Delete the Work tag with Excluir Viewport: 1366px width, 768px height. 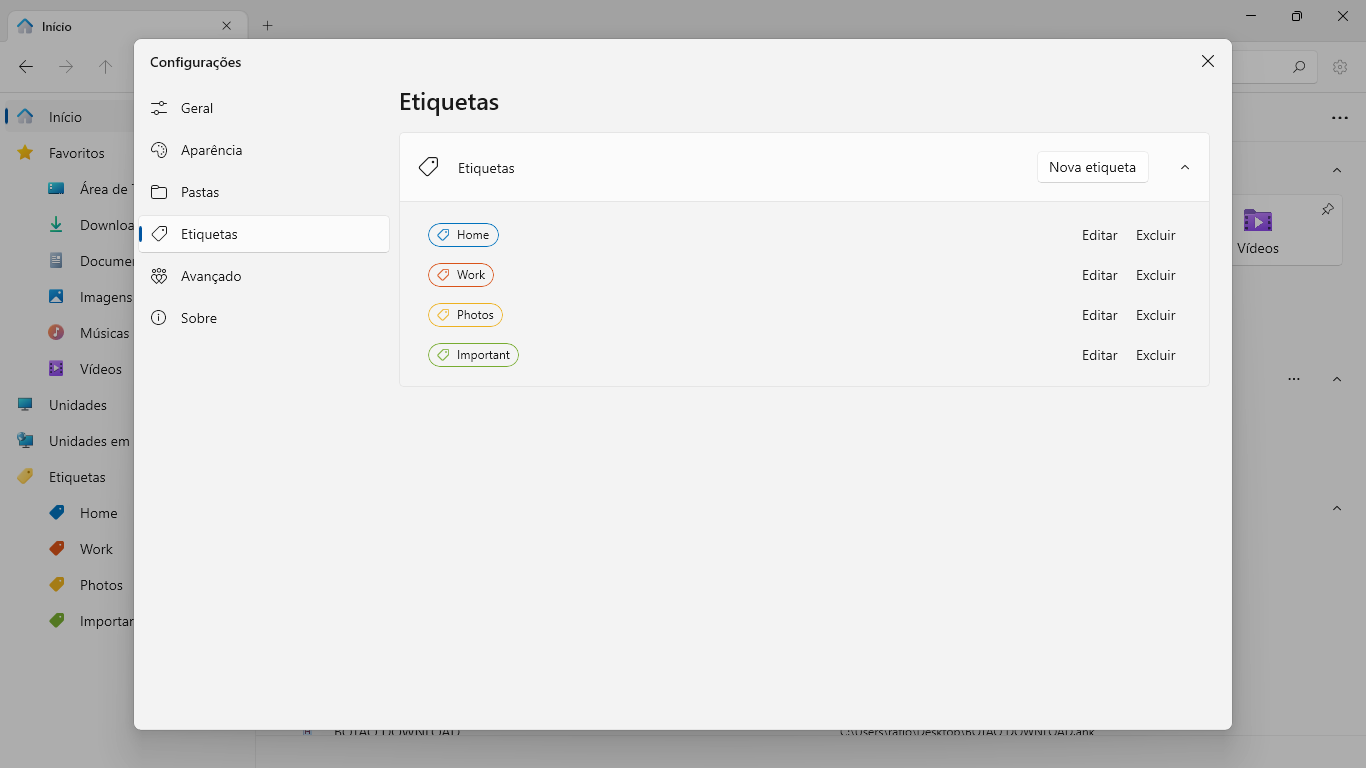point(1155,275)
